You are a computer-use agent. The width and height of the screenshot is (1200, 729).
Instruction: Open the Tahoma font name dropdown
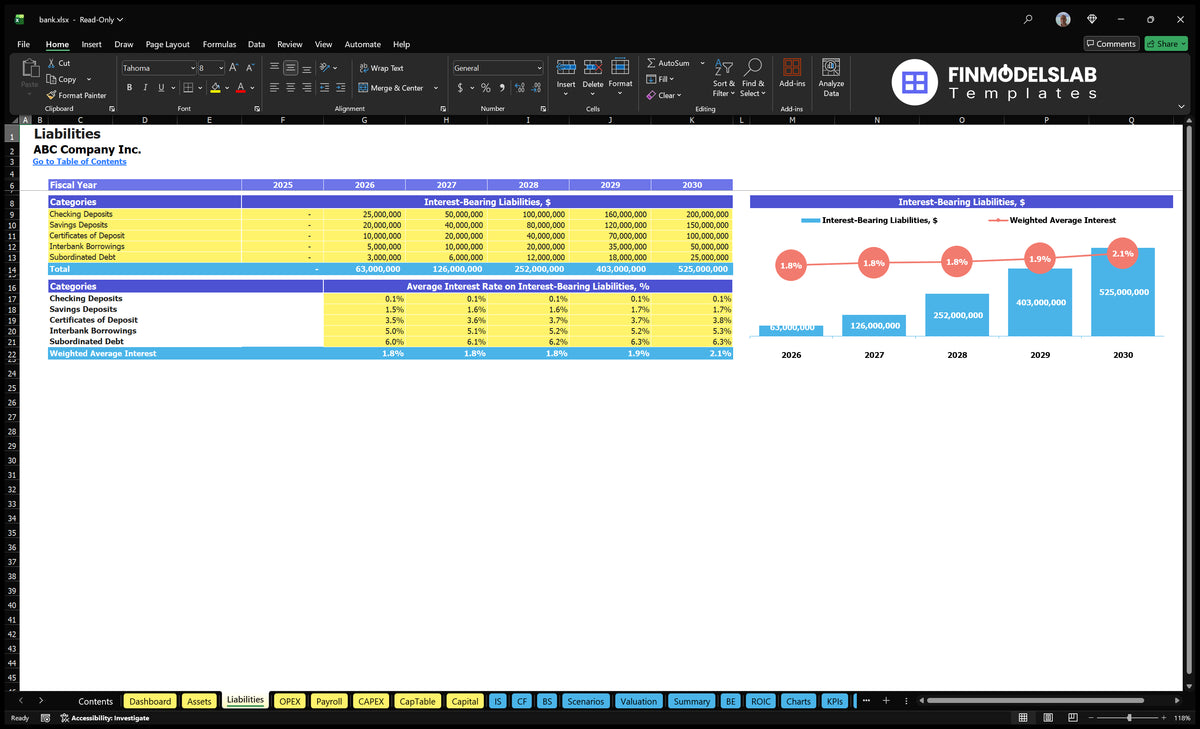[x=192, y=68]
